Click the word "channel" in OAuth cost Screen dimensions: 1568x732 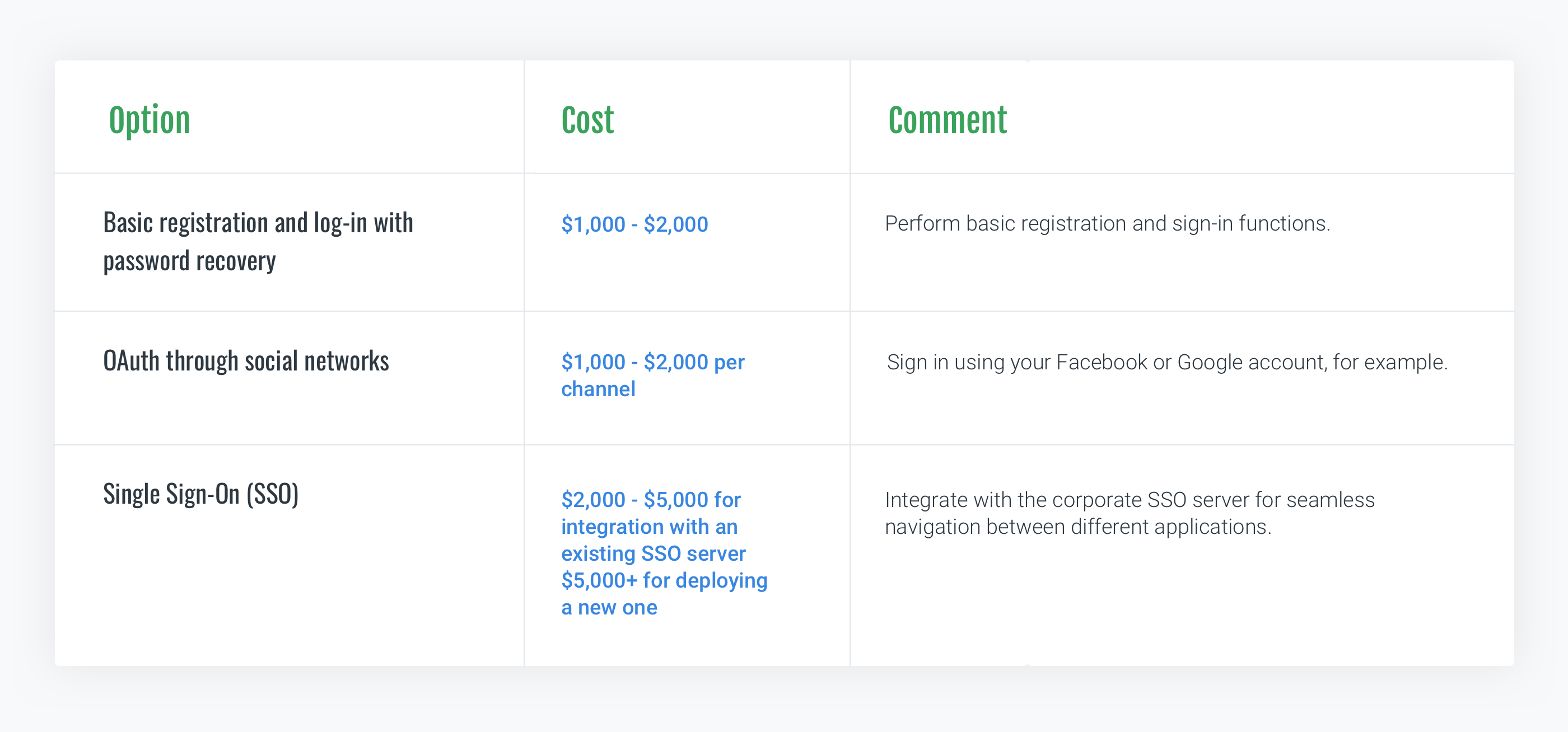pyautogui.click(x=598, y=389)
